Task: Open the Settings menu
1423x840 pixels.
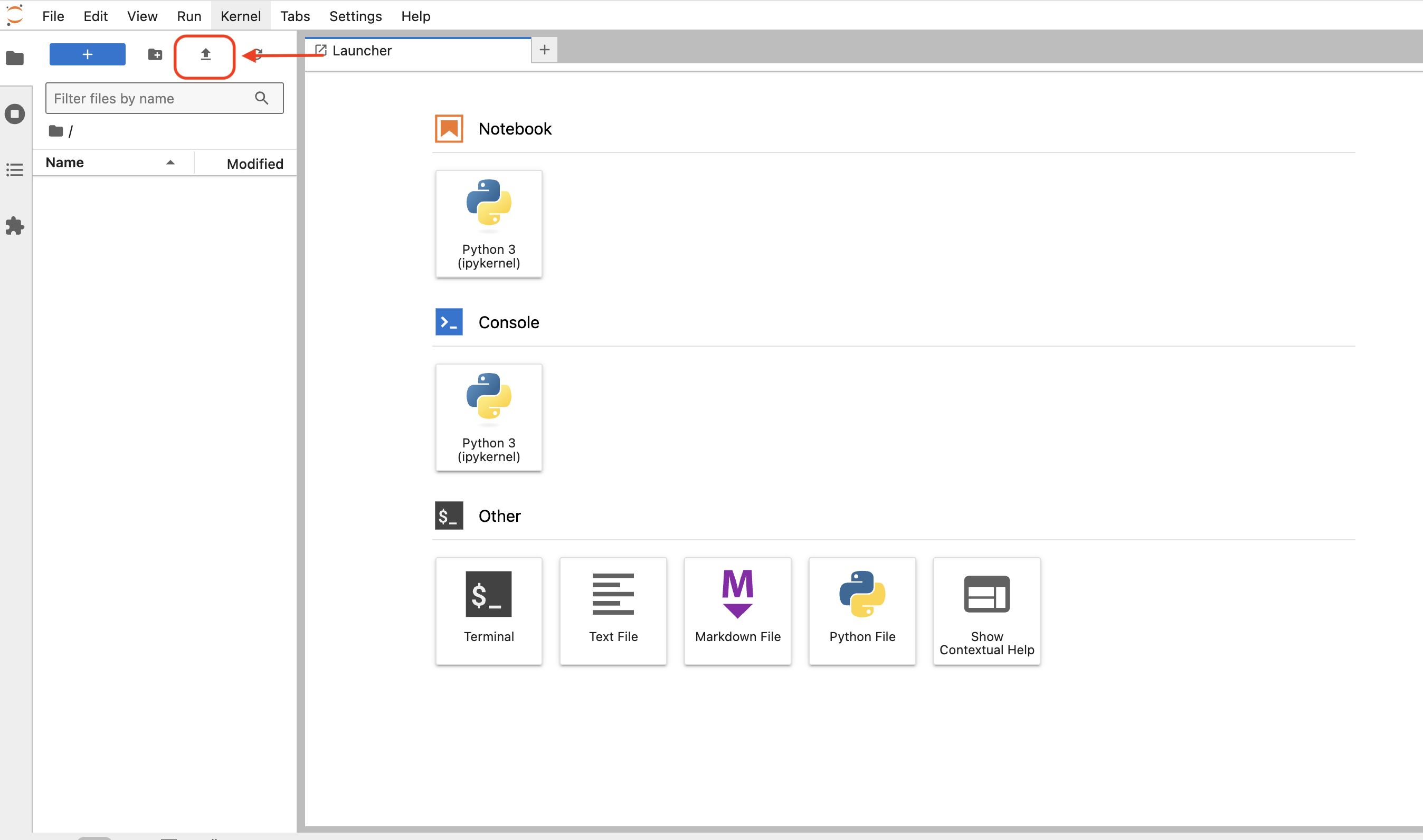Action: point(356,16)
